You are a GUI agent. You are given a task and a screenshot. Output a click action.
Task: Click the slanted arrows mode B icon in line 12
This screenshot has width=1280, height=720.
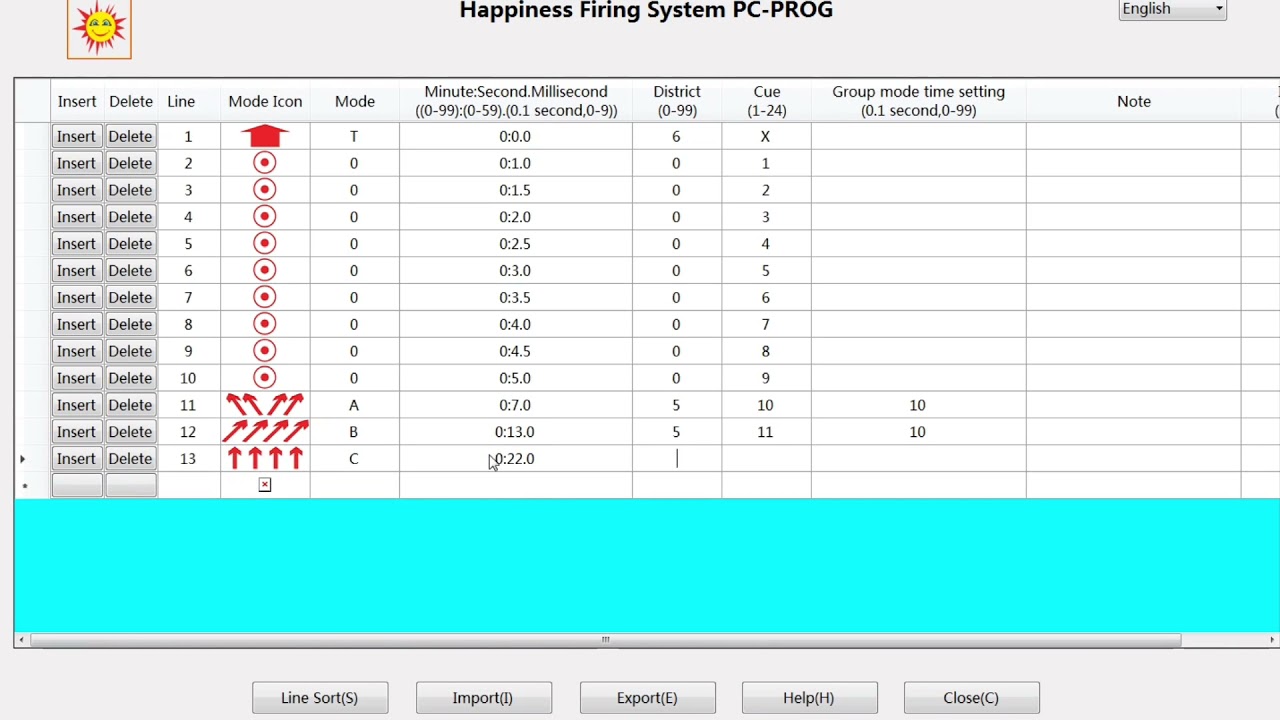click(x=265, y=432)
